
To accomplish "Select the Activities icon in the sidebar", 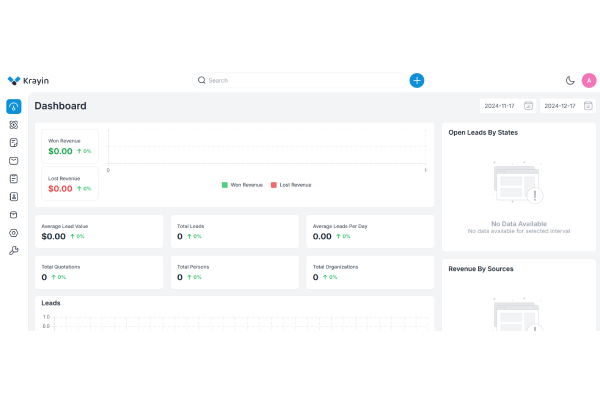I will click(x=14, y=179).
